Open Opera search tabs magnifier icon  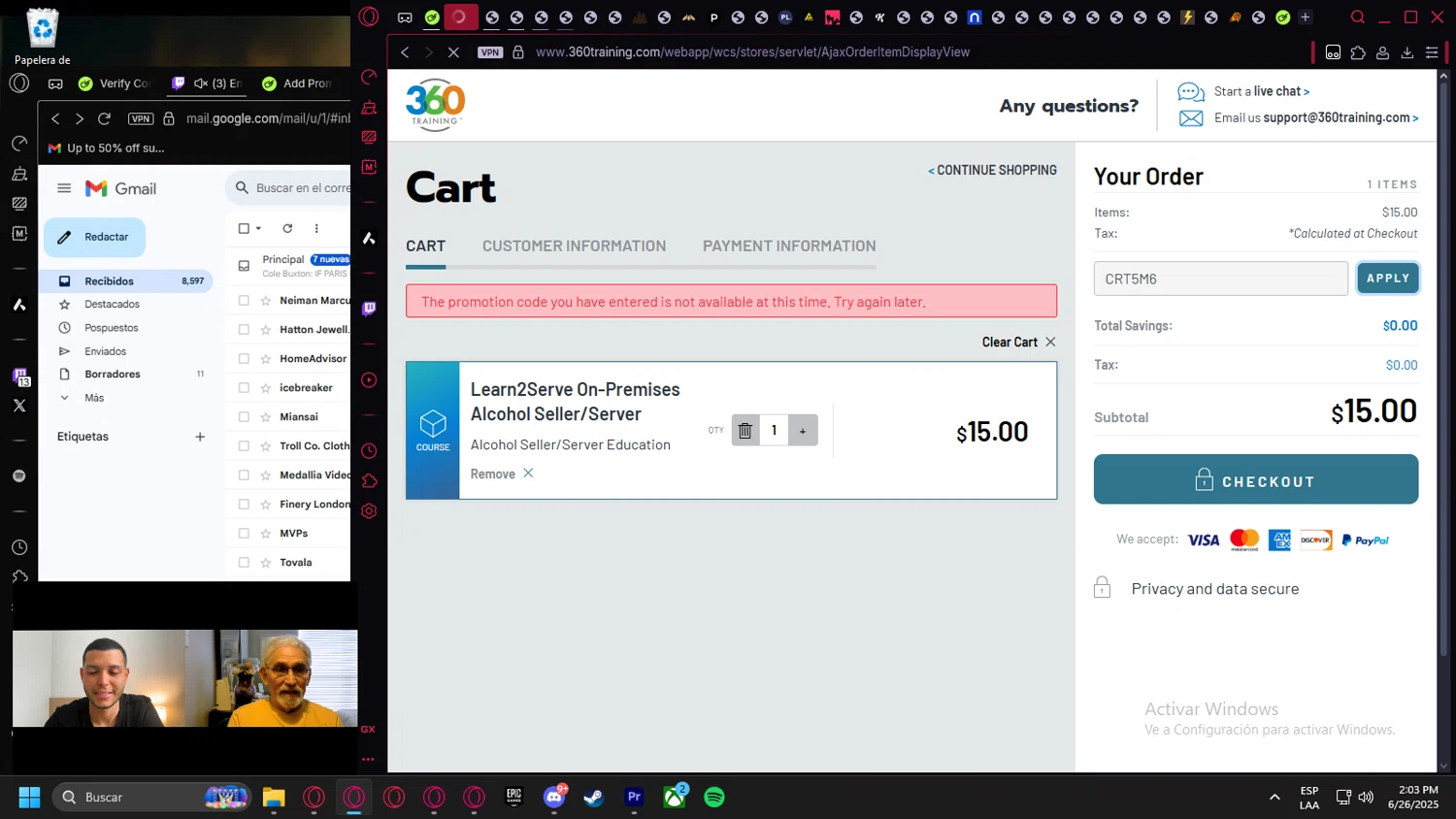click(x=1358, y=17)
